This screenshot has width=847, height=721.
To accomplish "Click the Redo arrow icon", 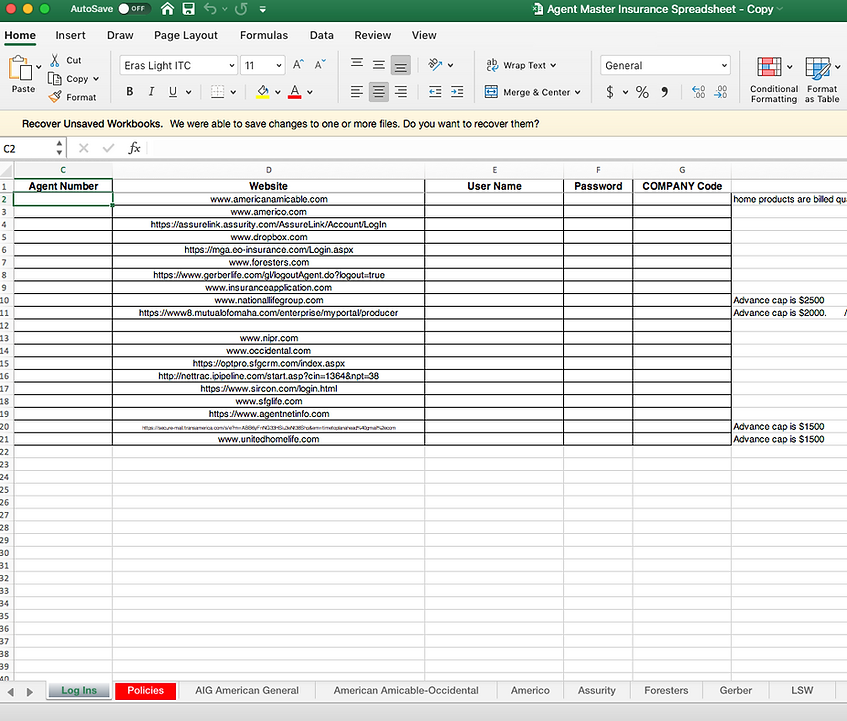I will (241, 9).
